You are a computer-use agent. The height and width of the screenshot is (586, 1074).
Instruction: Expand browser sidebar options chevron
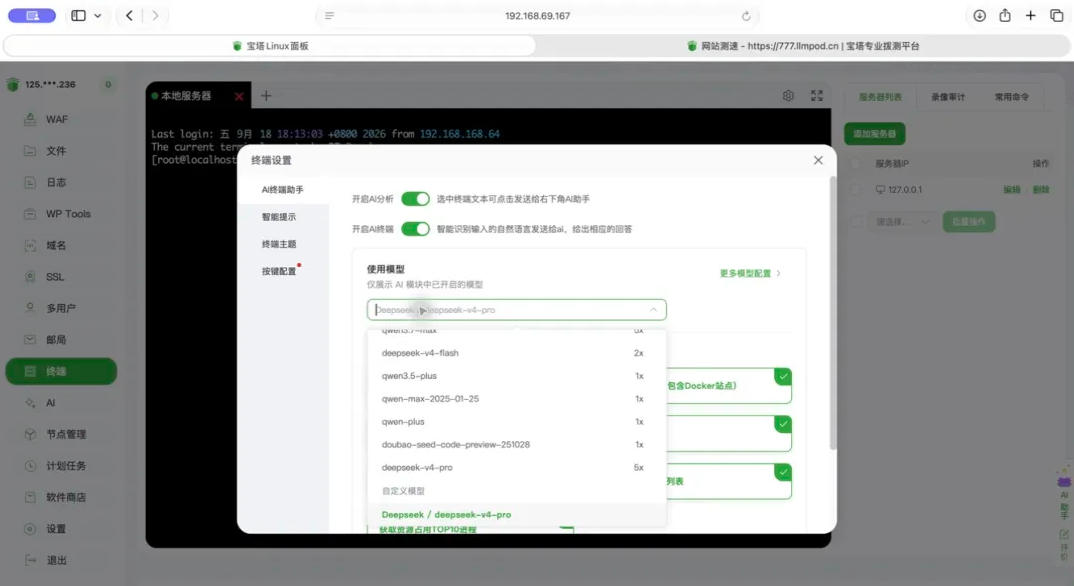tap(98, 16)
